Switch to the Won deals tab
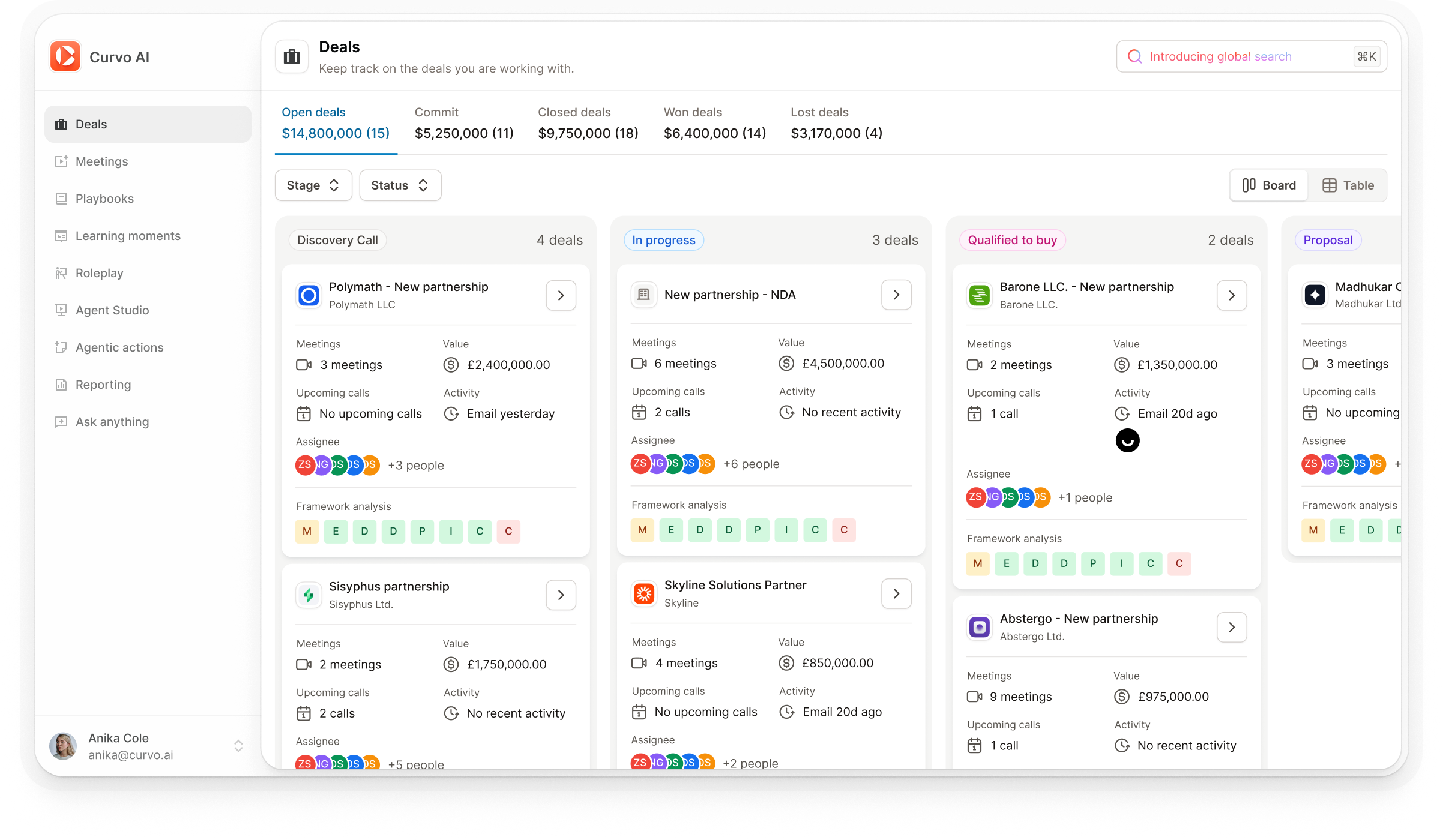The image size is (1443, 840). click(x=714, y=124)
